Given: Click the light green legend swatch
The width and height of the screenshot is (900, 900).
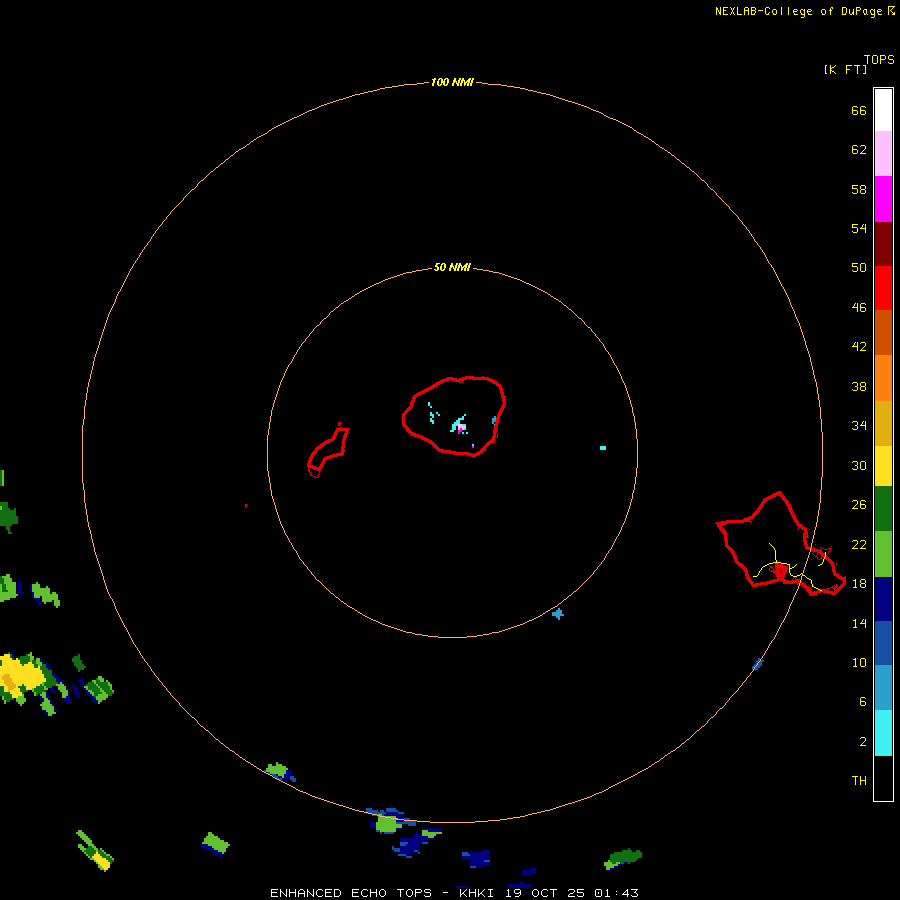Looking at the screenshot, I should [883, 554].
